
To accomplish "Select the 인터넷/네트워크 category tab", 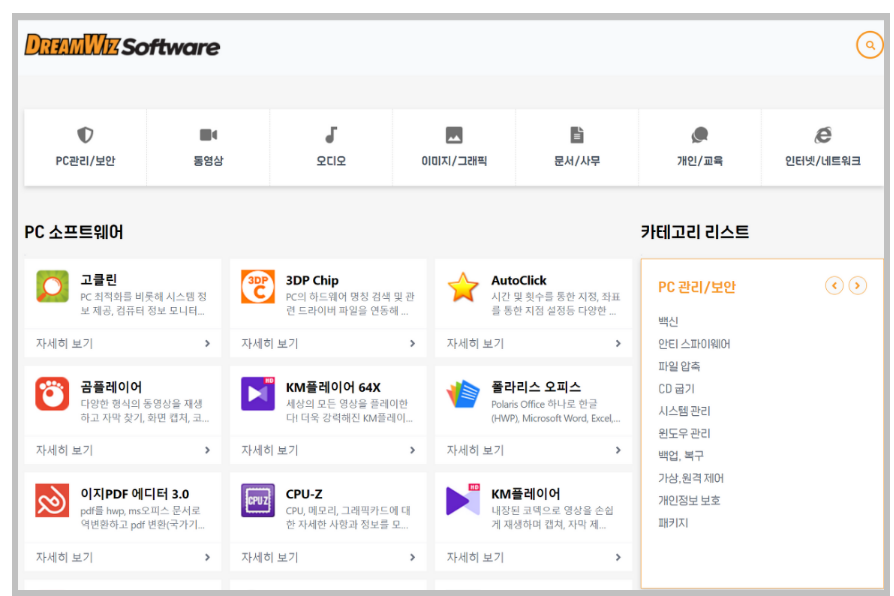I will coord(823,148).
